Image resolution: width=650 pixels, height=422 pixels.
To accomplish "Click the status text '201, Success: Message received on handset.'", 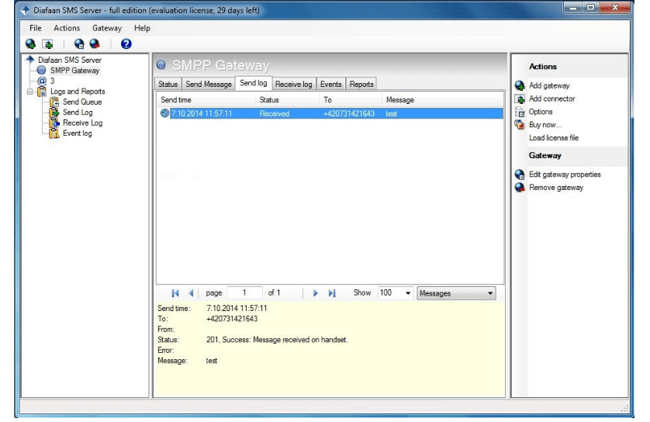I will coord(277,340).
